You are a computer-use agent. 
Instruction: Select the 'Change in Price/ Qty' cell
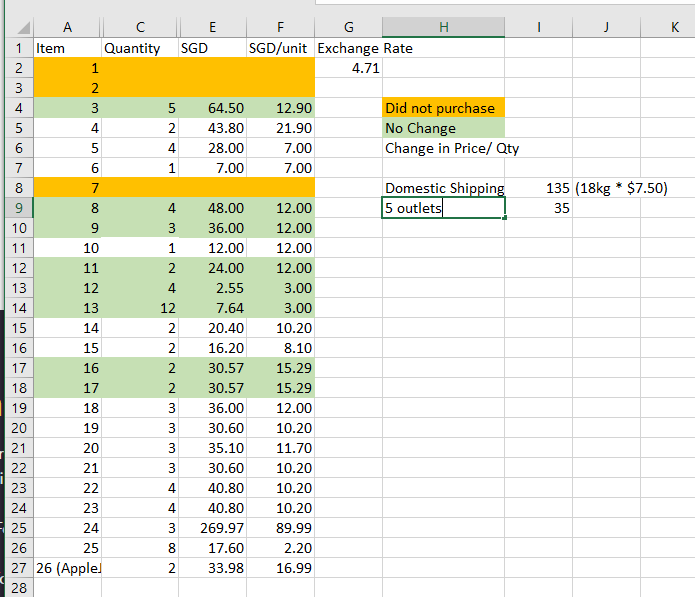click(x=452, y=148)
